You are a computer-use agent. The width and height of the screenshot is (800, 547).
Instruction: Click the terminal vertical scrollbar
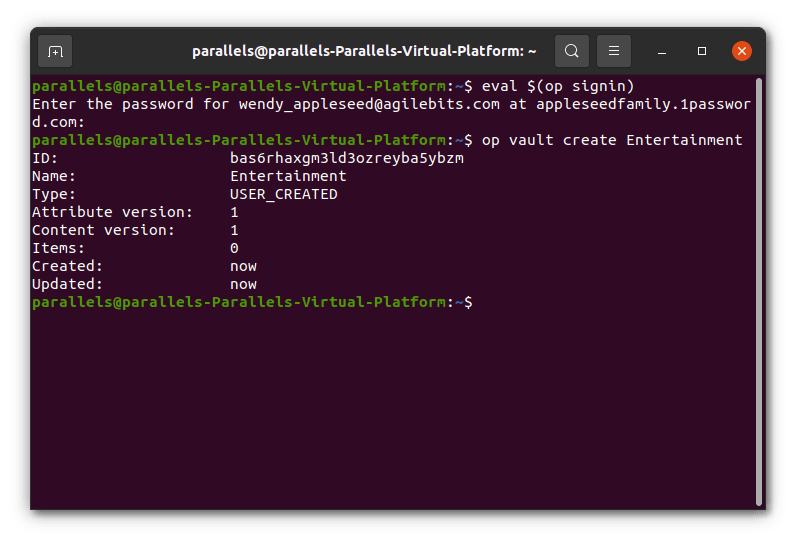(x=759, y=291)
